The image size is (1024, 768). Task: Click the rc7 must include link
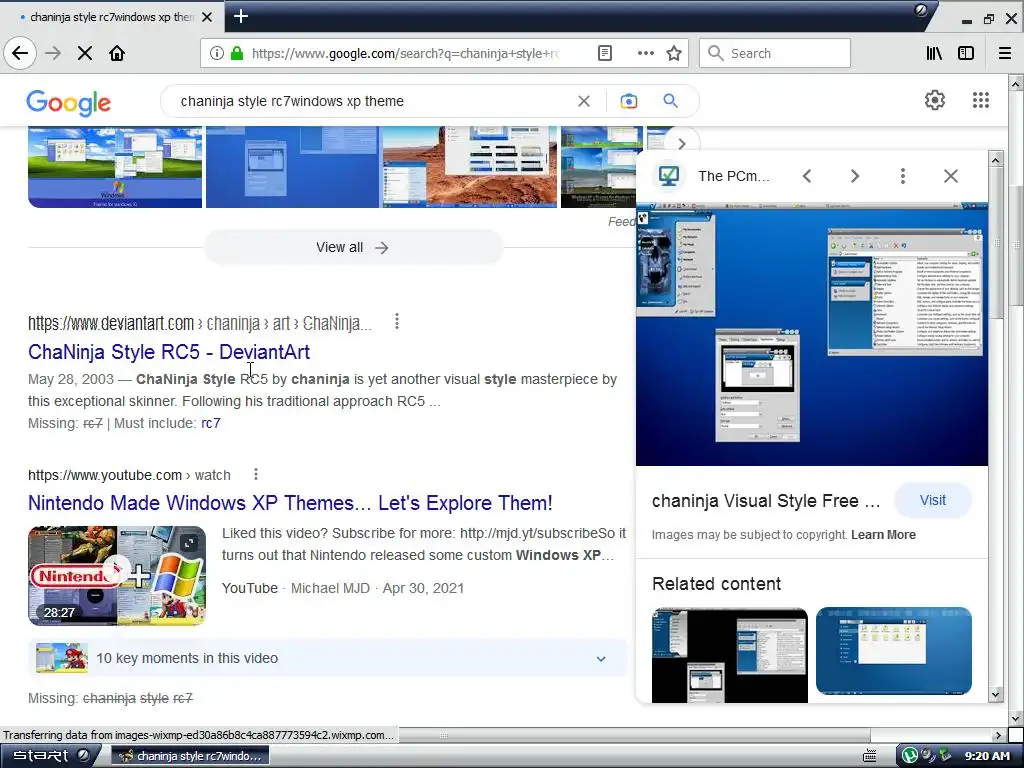(x=210, y=423)
